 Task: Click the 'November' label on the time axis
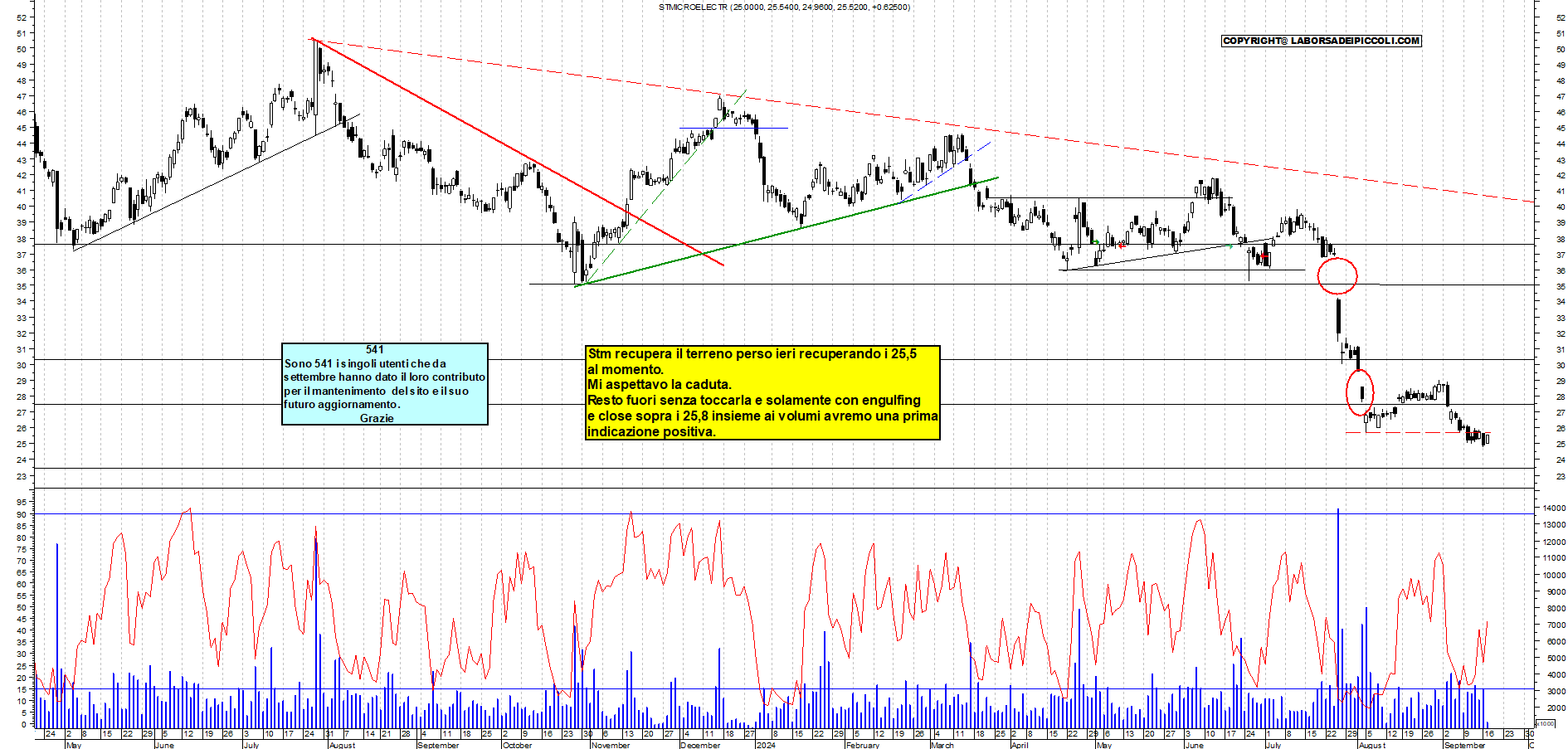[x=611, y=745]
